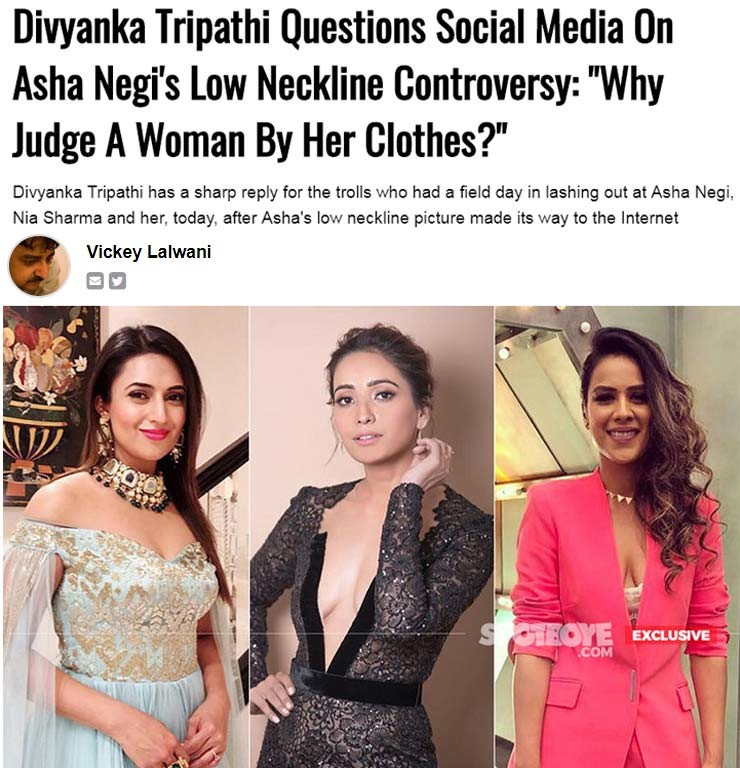Click the black velvet belt in the middle photo
The height and width of the screenshot is (768, 740).
[x=356, y=685]
